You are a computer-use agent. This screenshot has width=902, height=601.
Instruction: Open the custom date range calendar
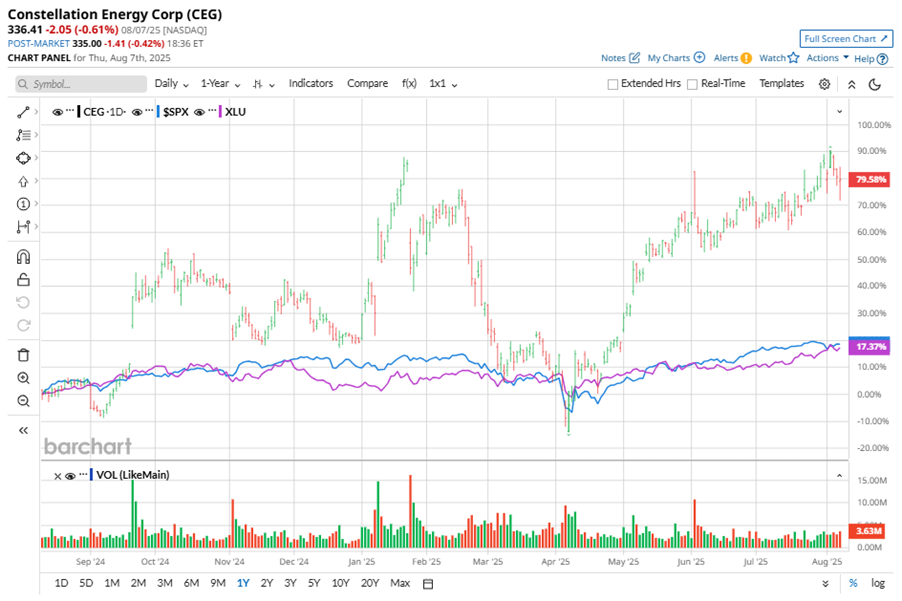(x=428, y=584)
